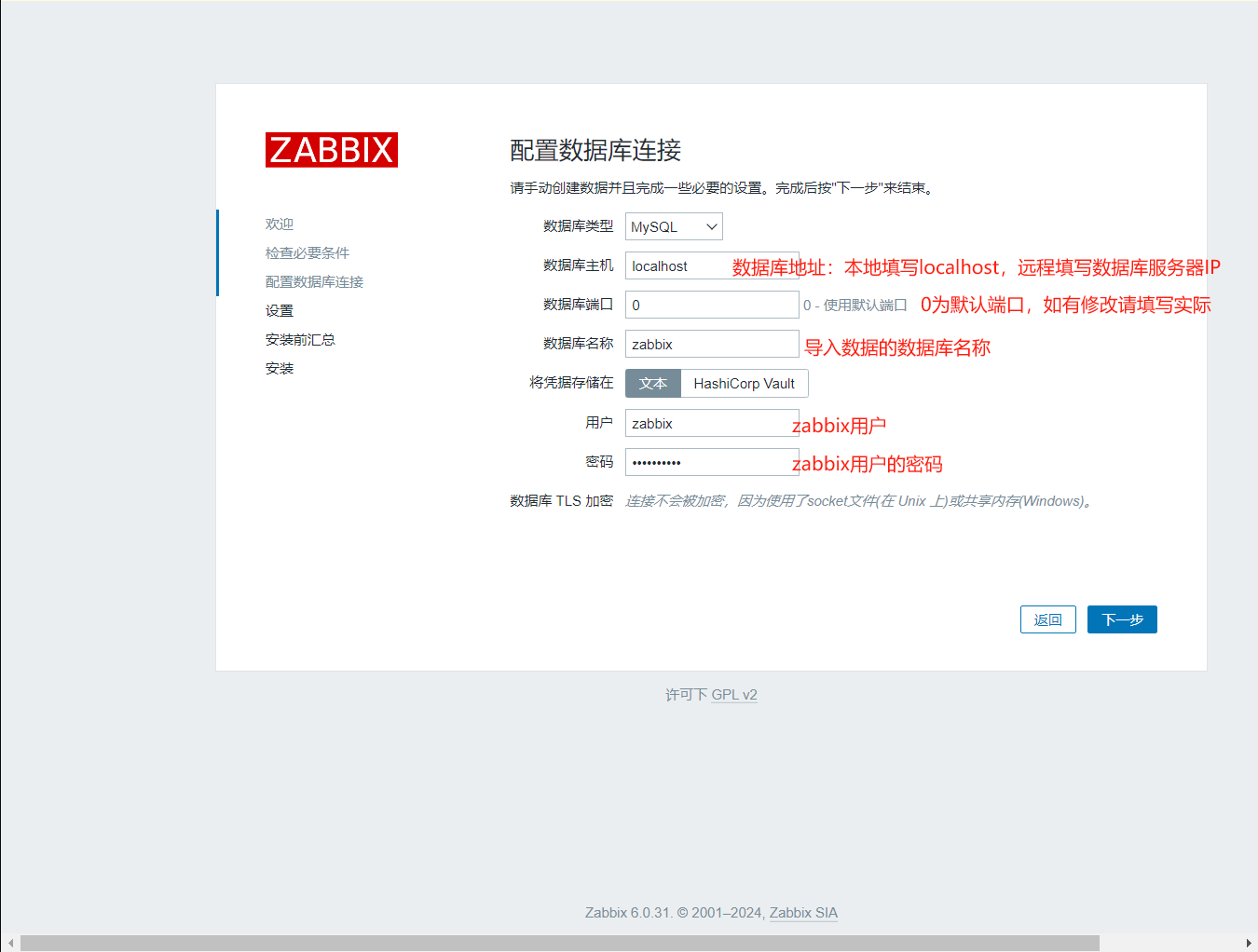Open the database type MySQL dropdown
1258x952 pixels.
pos(674,226)
